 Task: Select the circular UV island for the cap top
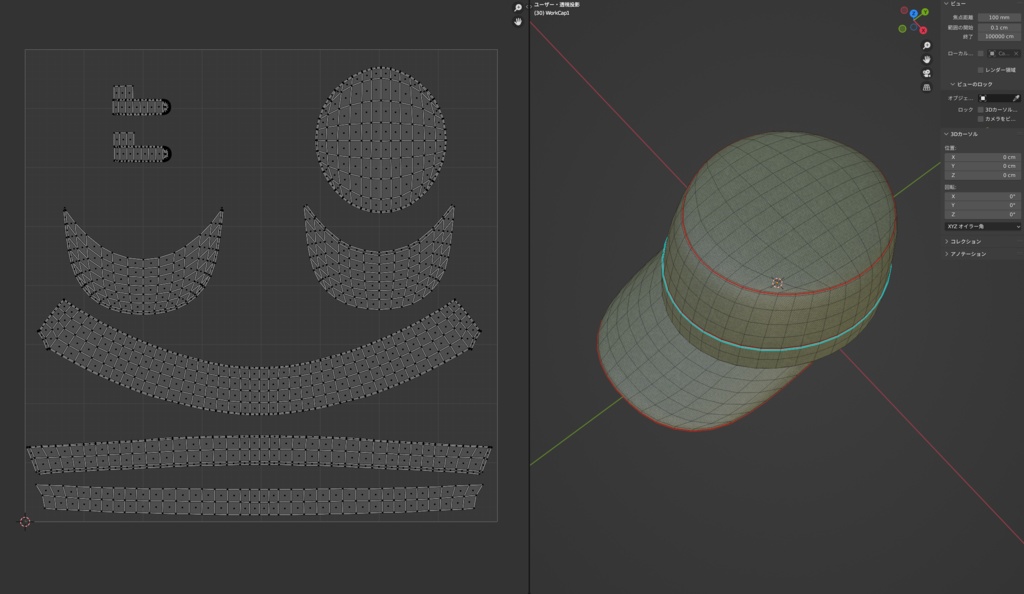[381, 140]
